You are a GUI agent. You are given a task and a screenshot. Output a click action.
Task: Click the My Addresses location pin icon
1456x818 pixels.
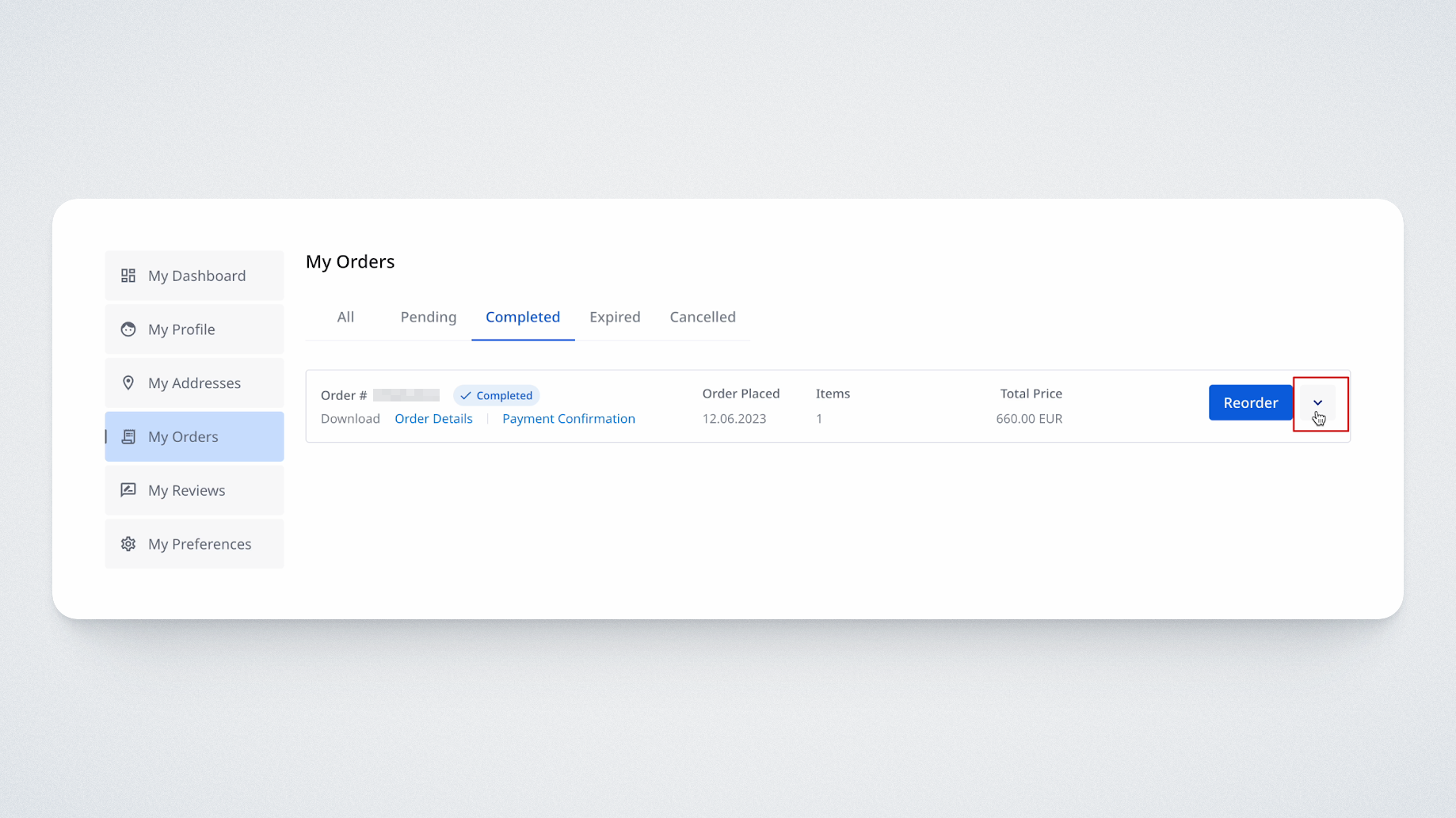click(x=128, y=383)
